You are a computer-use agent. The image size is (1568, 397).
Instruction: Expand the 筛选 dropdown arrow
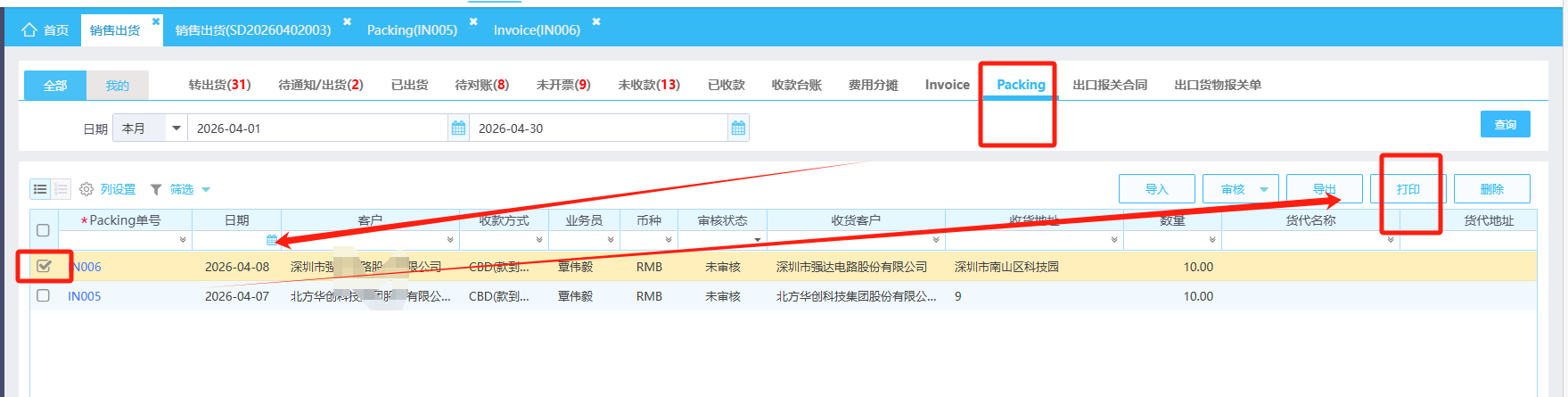click(206, 189)
